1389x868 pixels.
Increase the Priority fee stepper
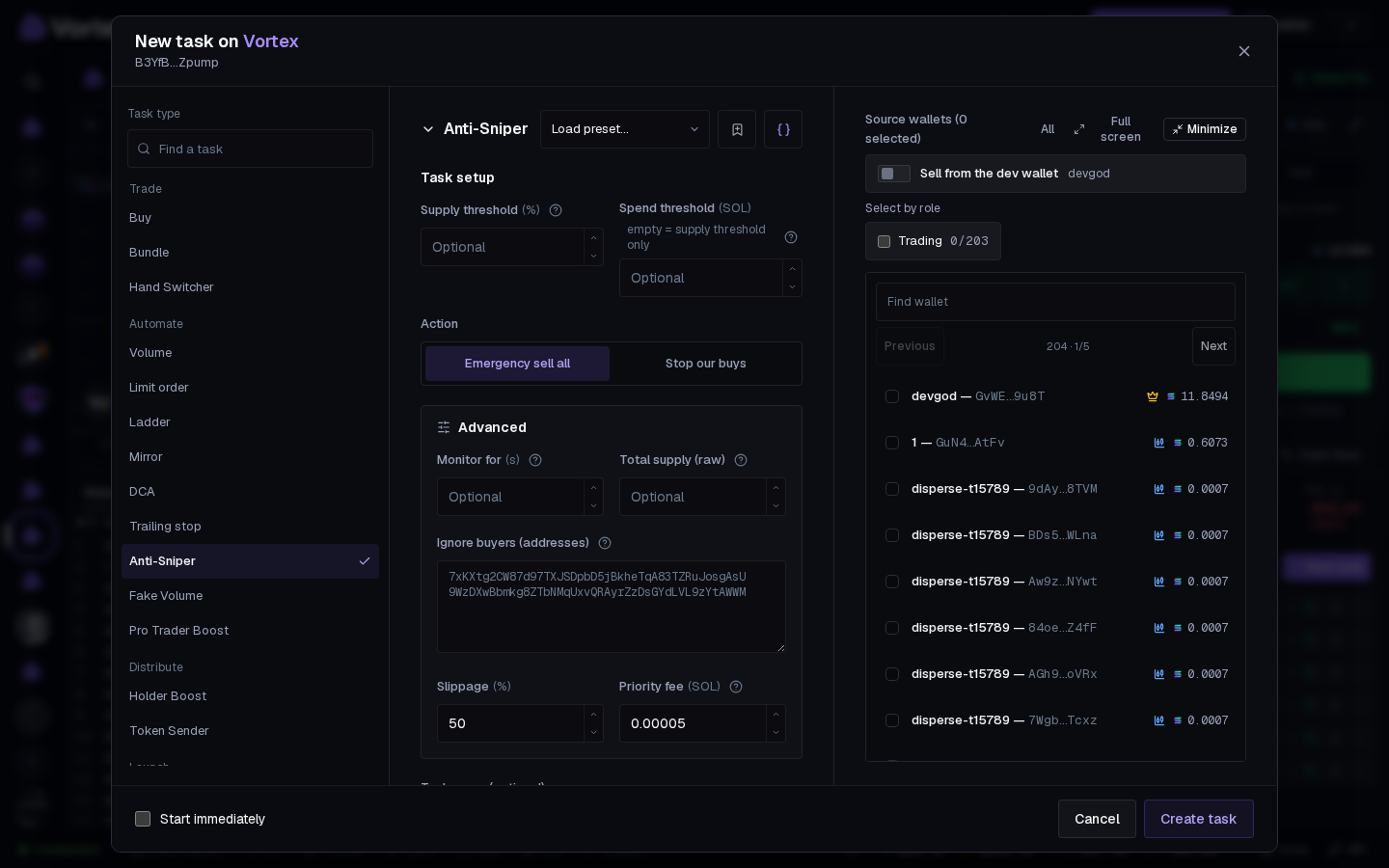tap(776, 715)
